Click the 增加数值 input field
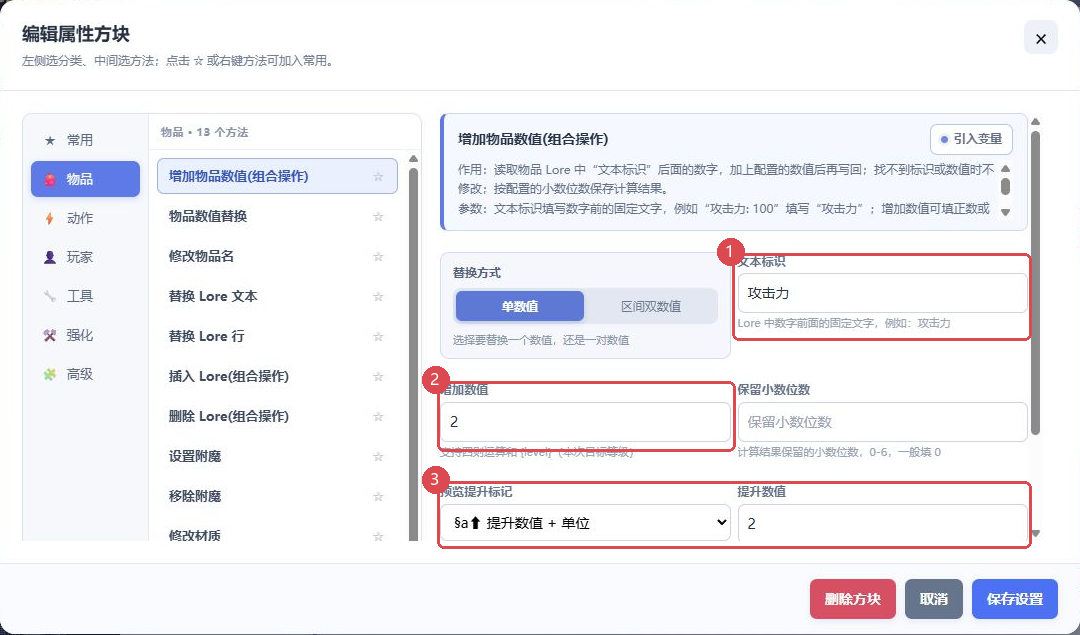The height and width of the screenshot is (635, 1080). tap(585, 421)
